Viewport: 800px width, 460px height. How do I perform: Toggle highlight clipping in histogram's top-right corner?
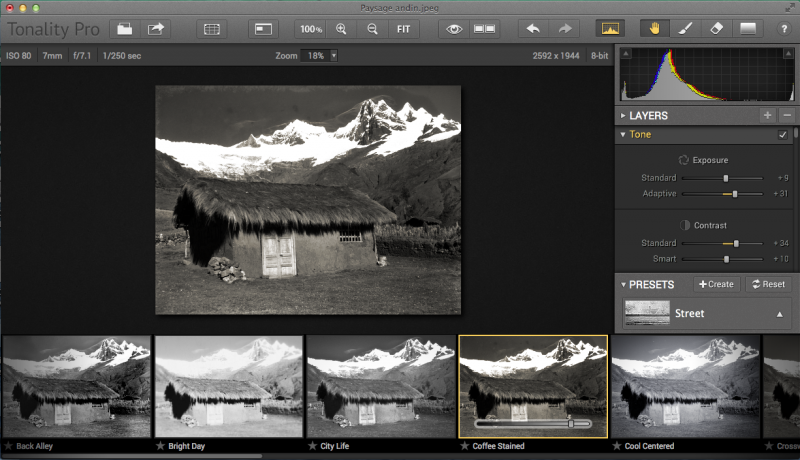pos(788,53)
